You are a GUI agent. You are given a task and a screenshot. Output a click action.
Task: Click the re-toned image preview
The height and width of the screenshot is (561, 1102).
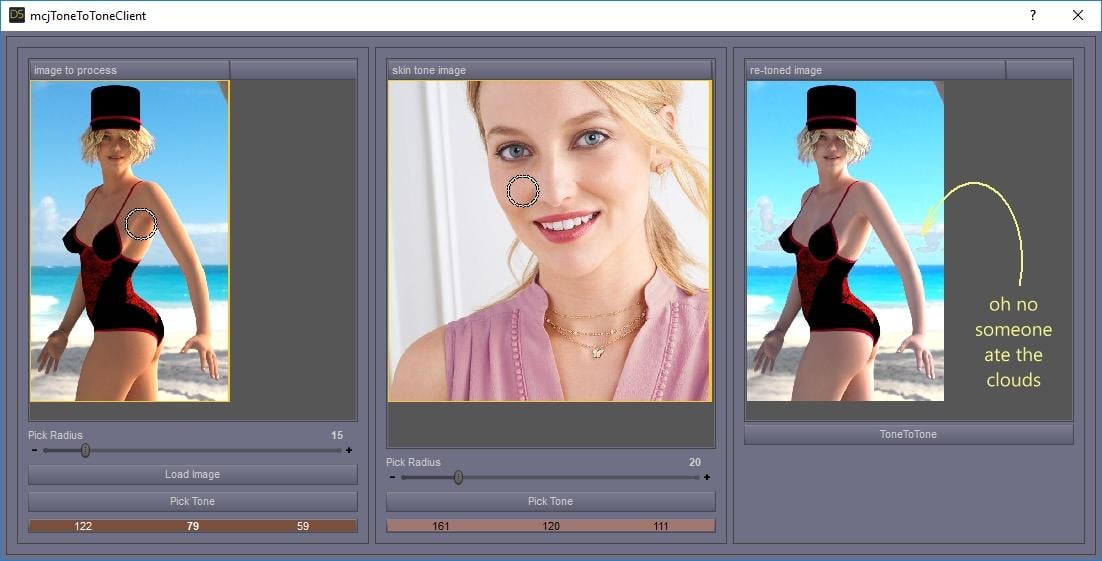click(845, 241)
